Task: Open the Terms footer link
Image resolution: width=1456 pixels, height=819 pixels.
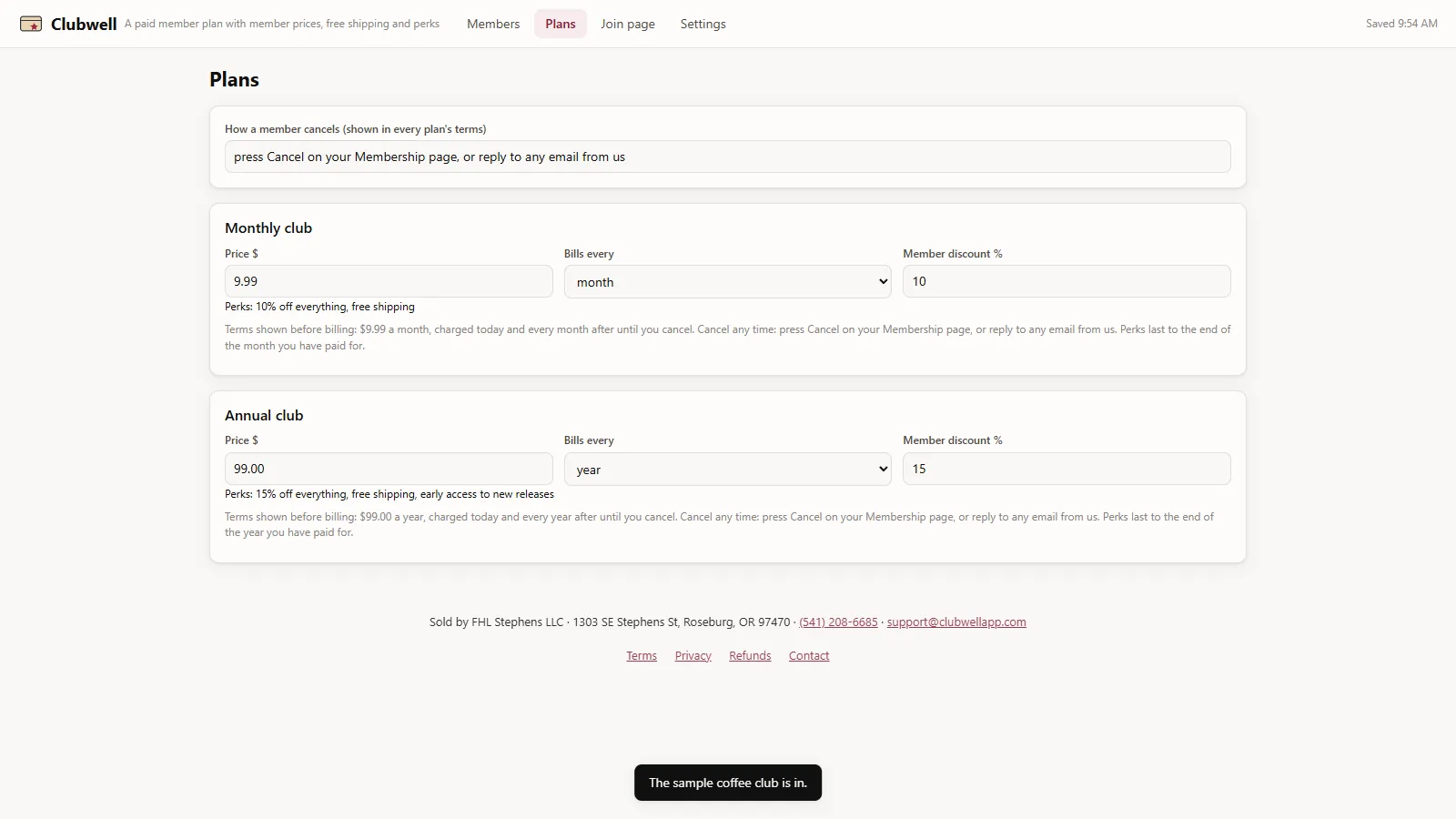Action: pyautogui.click(x=642, y=656)
